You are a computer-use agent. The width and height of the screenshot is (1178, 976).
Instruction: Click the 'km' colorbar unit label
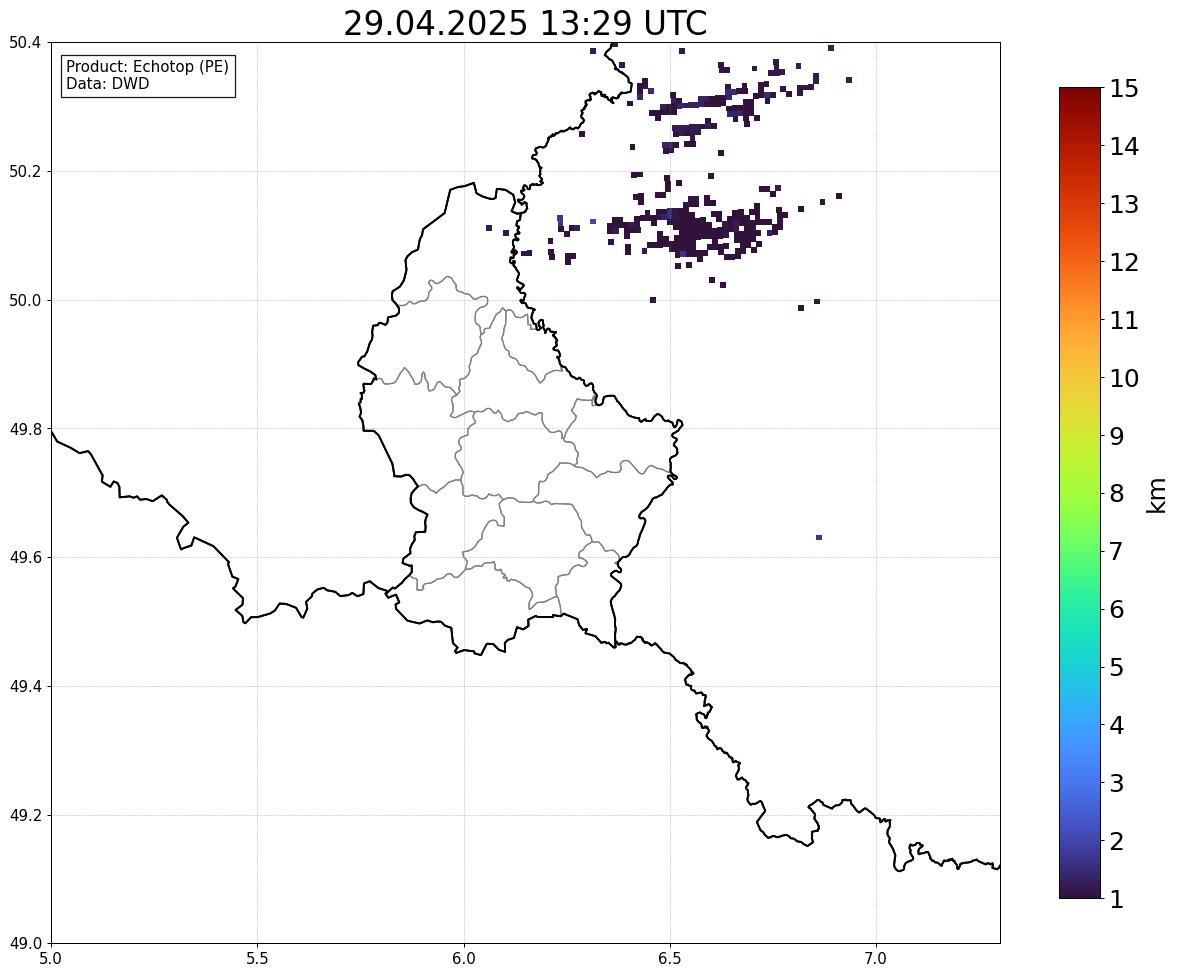pyautogui.click(x=1157, y=496)
